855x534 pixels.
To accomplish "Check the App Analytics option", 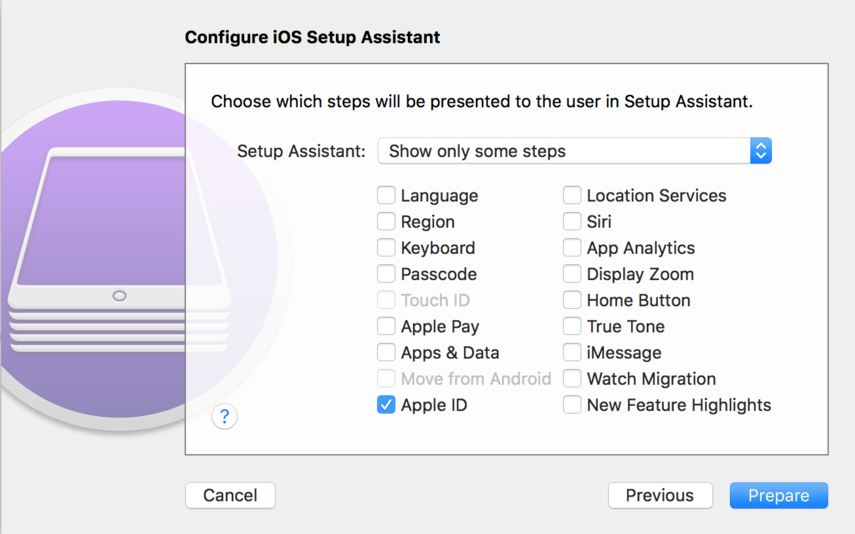I will [572, 248].
